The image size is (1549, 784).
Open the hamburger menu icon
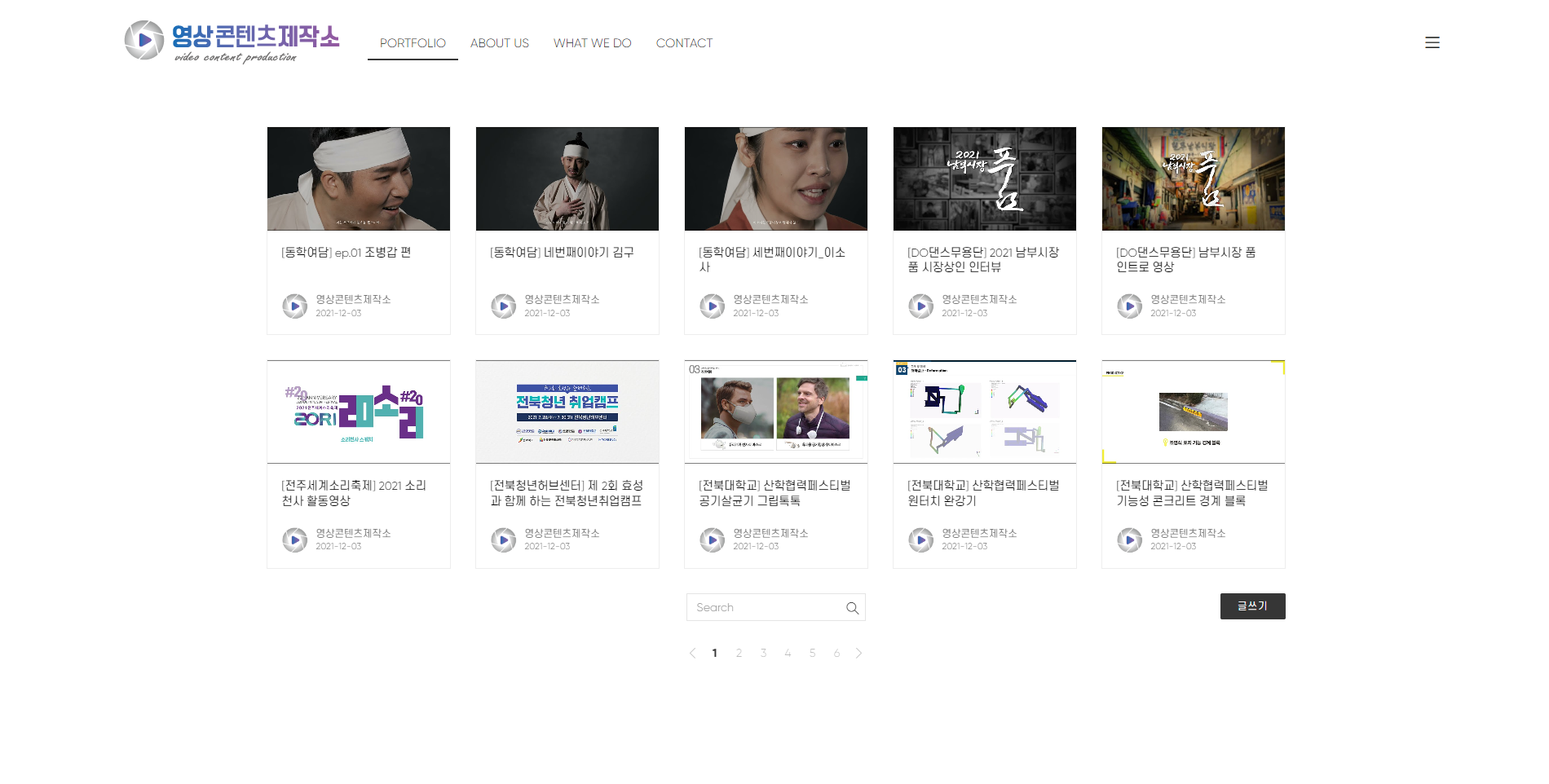[1432, 42]
